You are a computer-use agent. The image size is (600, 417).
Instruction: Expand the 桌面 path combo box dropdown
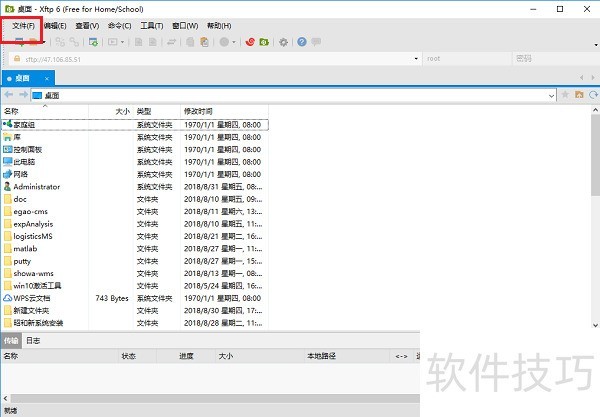(x=551, y=96)
